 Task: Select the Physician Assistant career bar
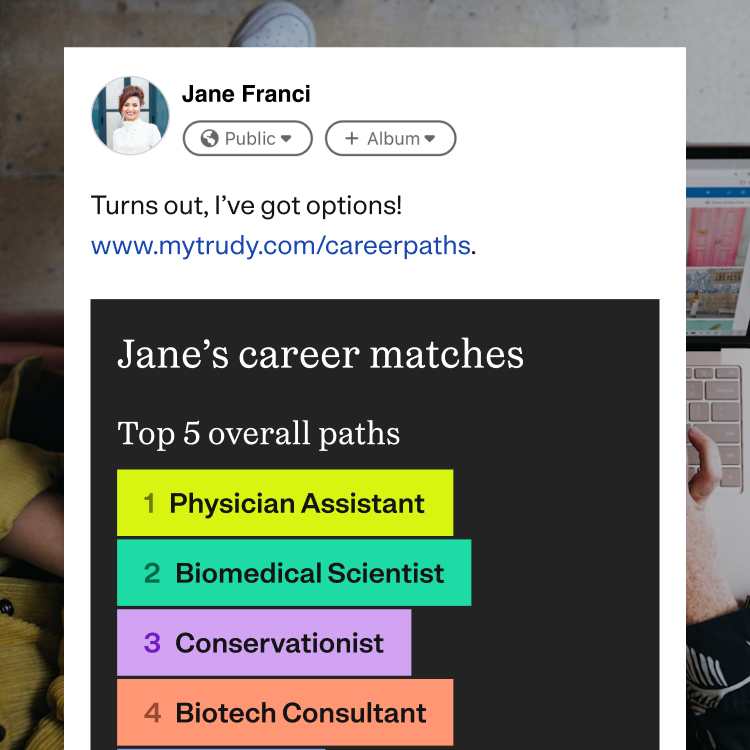(285, 503)
